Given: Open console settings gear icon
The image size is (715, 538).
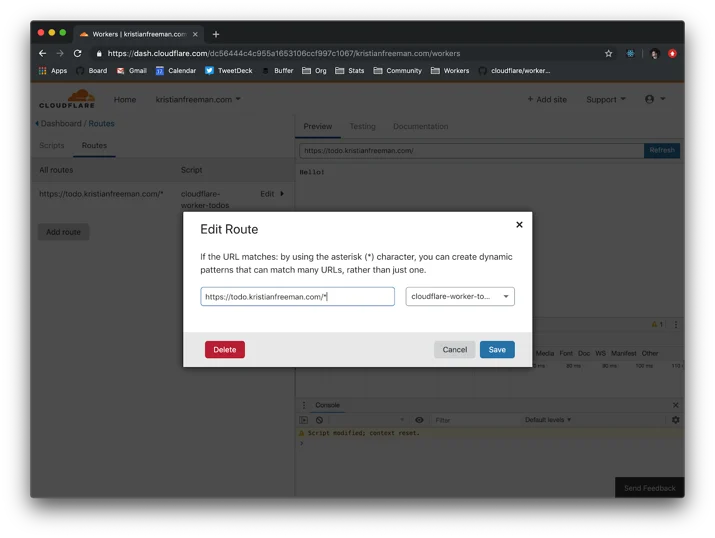Looking at the screenshot, I should coord(675,420).
